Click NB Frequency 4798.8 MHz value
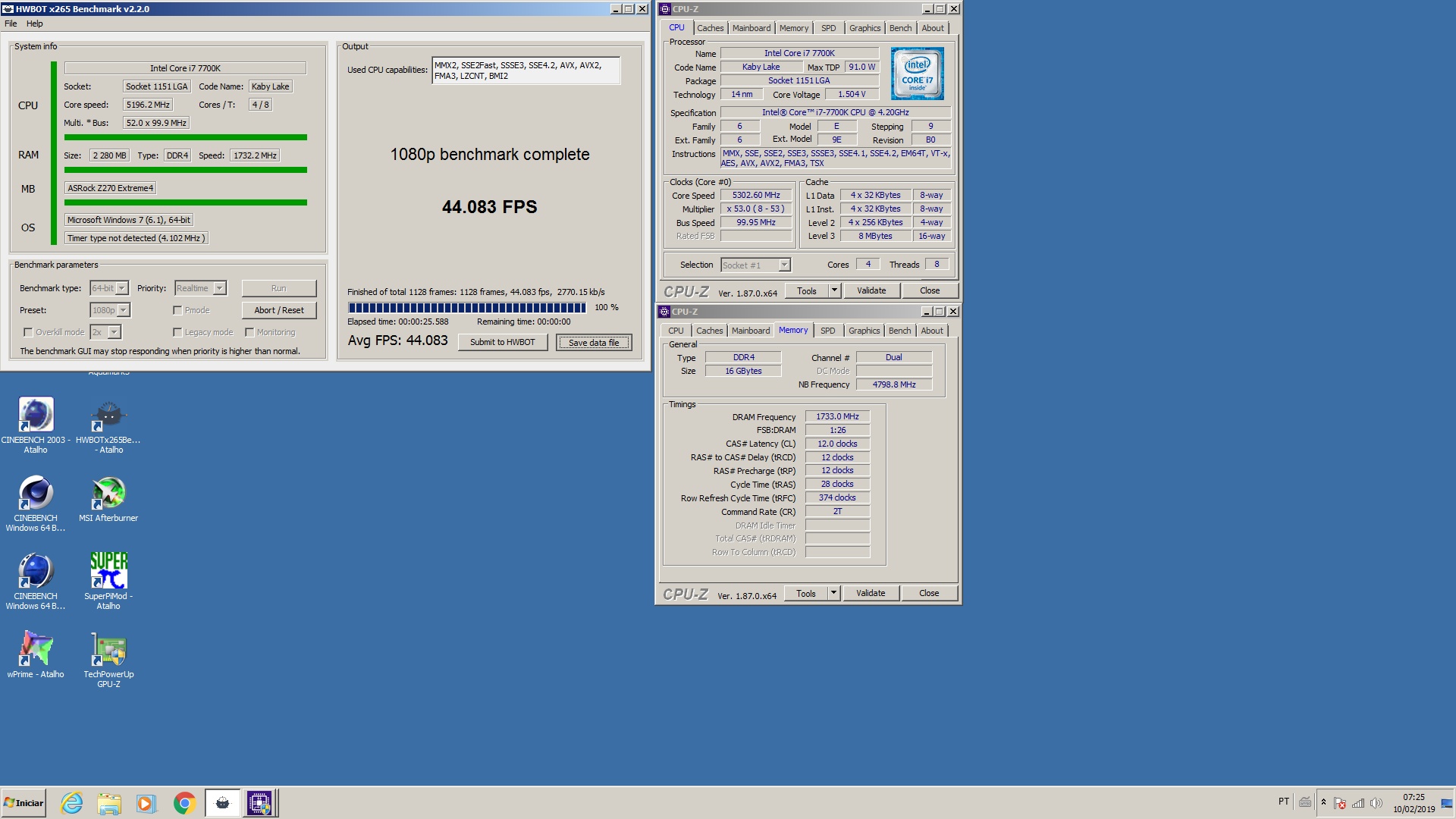The image size is (1456, 819). click(894, 384)
